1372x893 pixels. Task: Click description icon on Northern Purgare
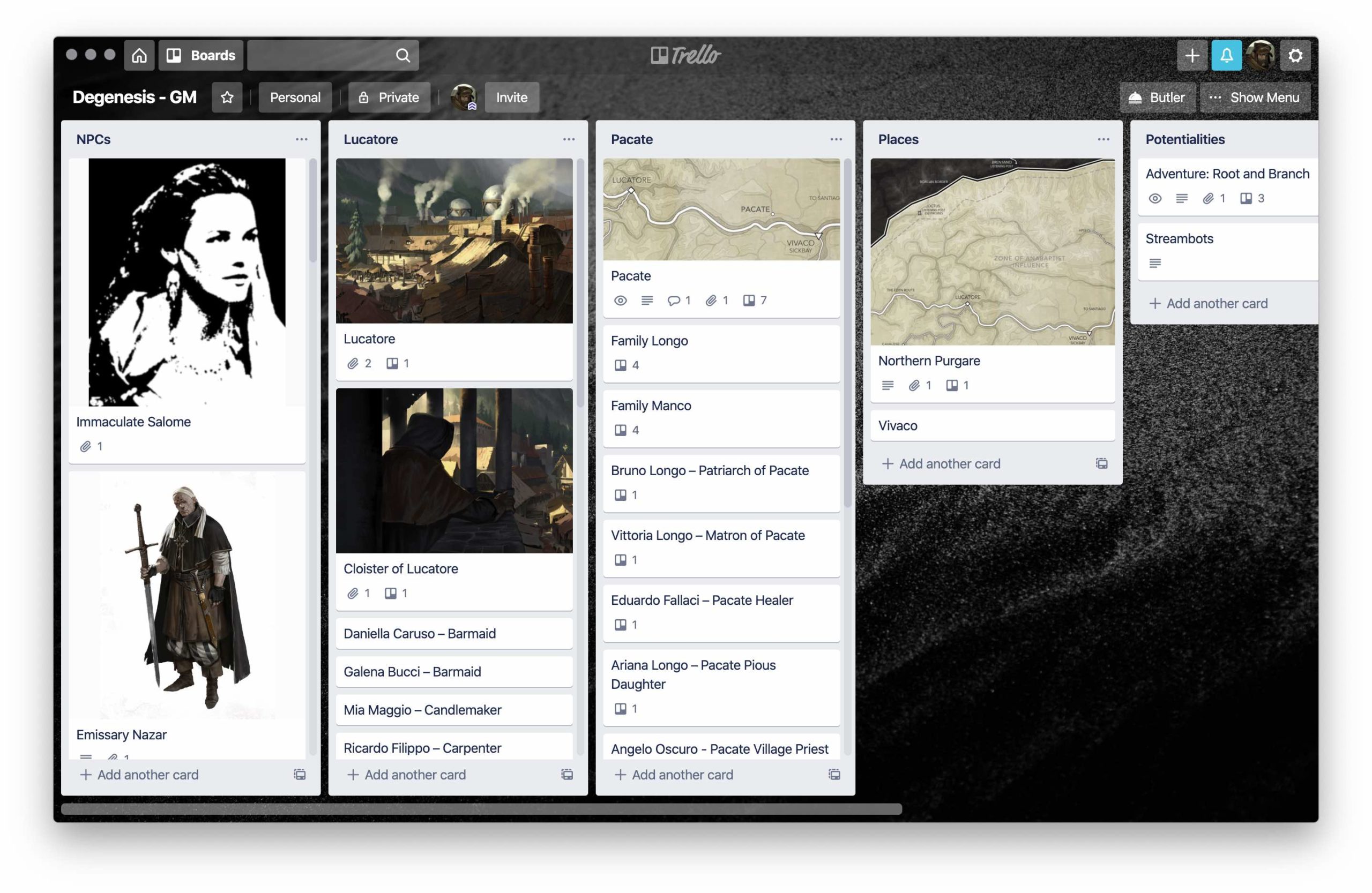888,385
